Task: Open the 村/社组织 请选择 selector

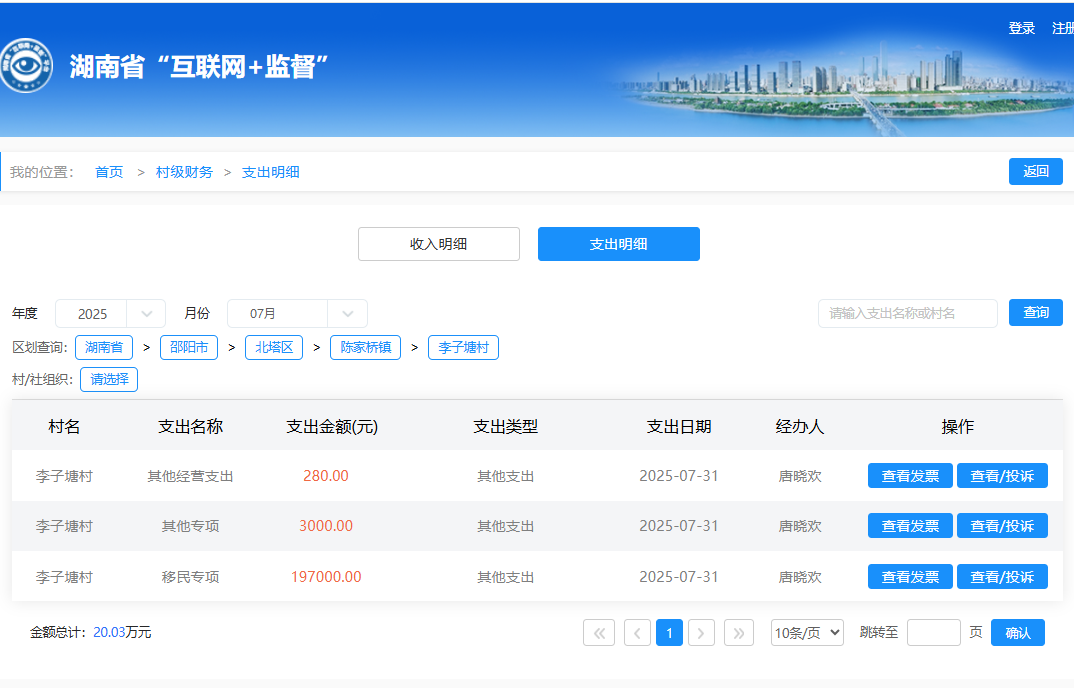Action: (109, 380)
